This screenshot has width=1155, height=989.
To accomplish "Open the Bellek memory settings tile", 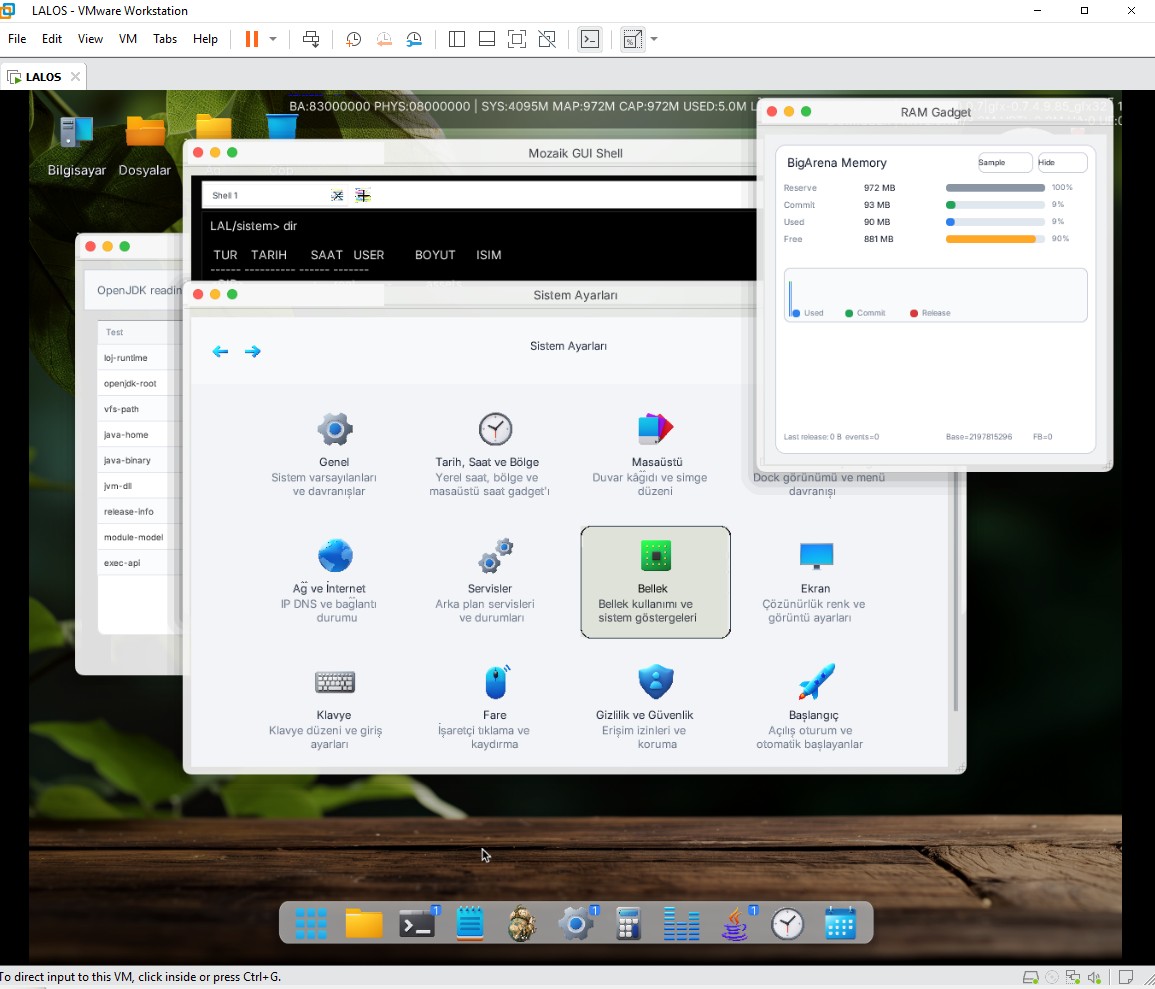I will tap(655, 582).
